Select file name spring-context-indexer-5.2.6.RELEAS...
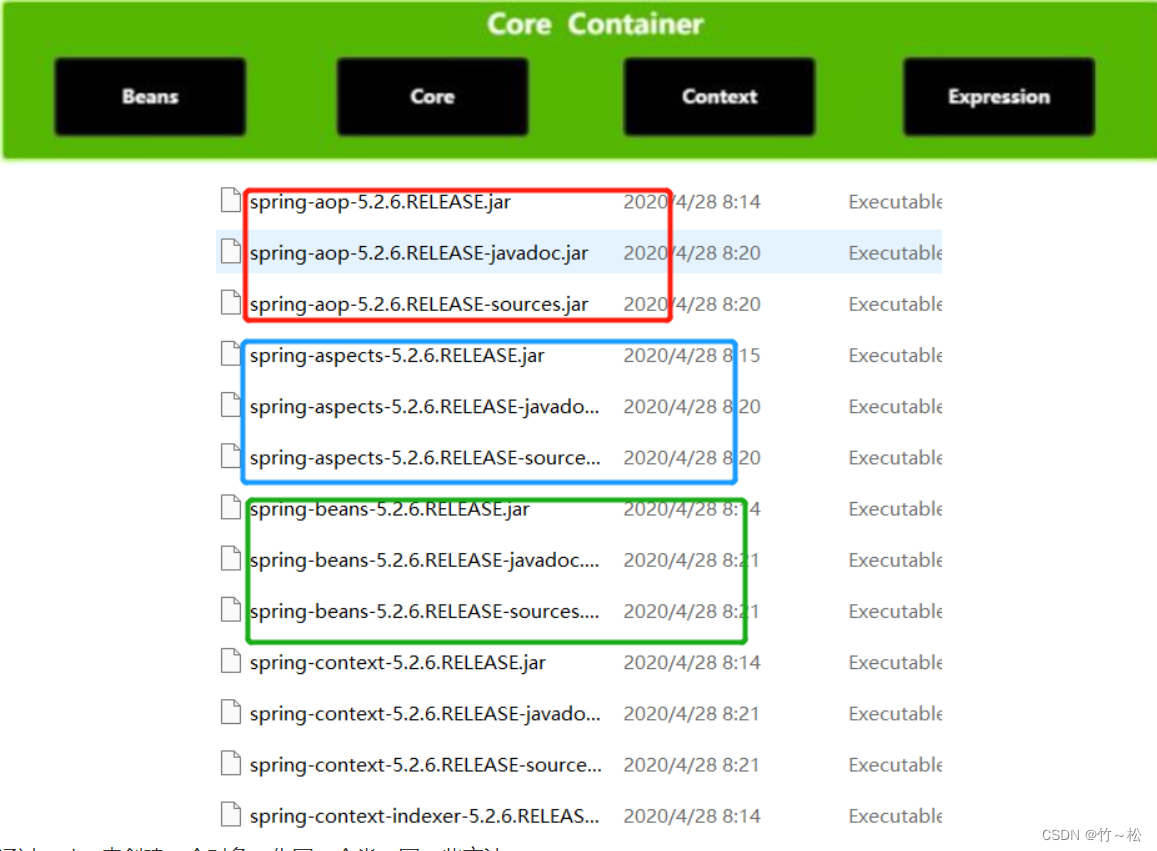 pyautogui.click(x=424, y=816)
